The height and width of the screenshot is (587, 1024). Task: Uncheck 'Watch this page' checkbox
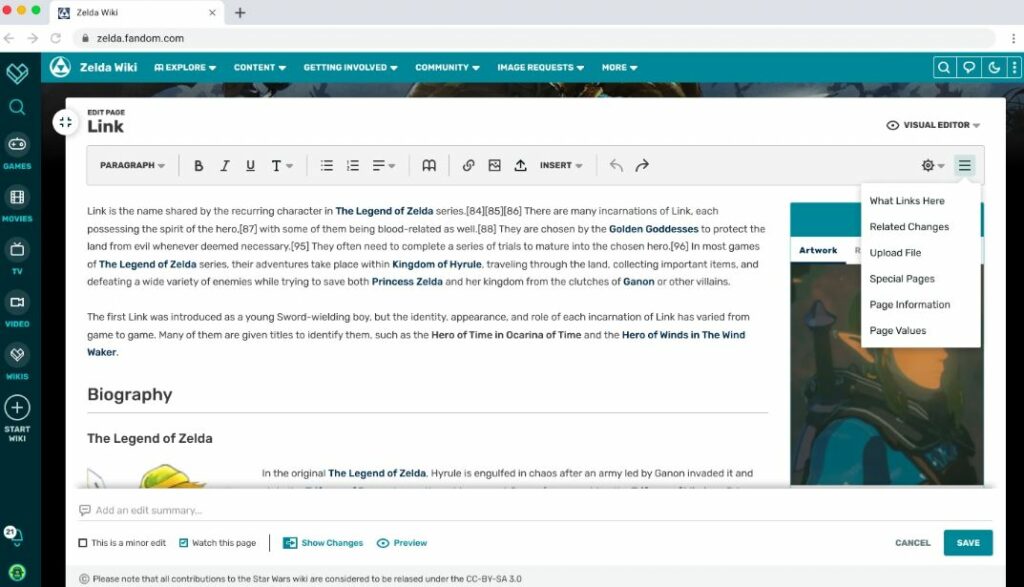[184, 543]
